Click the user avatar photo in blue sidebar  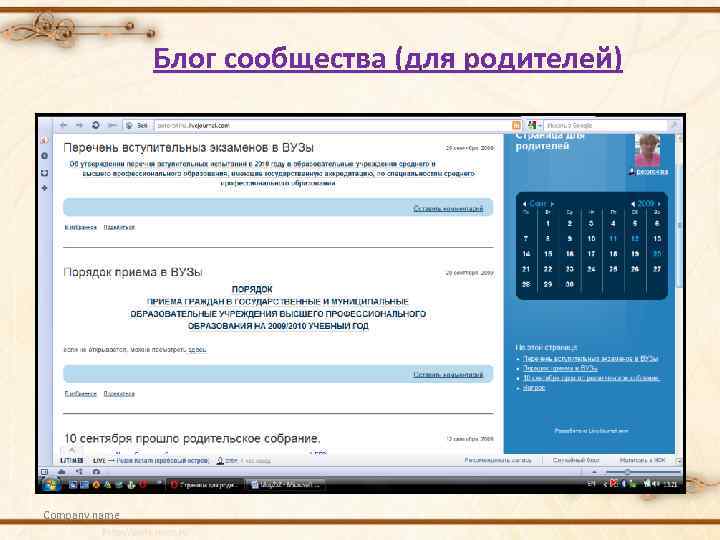coord(647,150)
